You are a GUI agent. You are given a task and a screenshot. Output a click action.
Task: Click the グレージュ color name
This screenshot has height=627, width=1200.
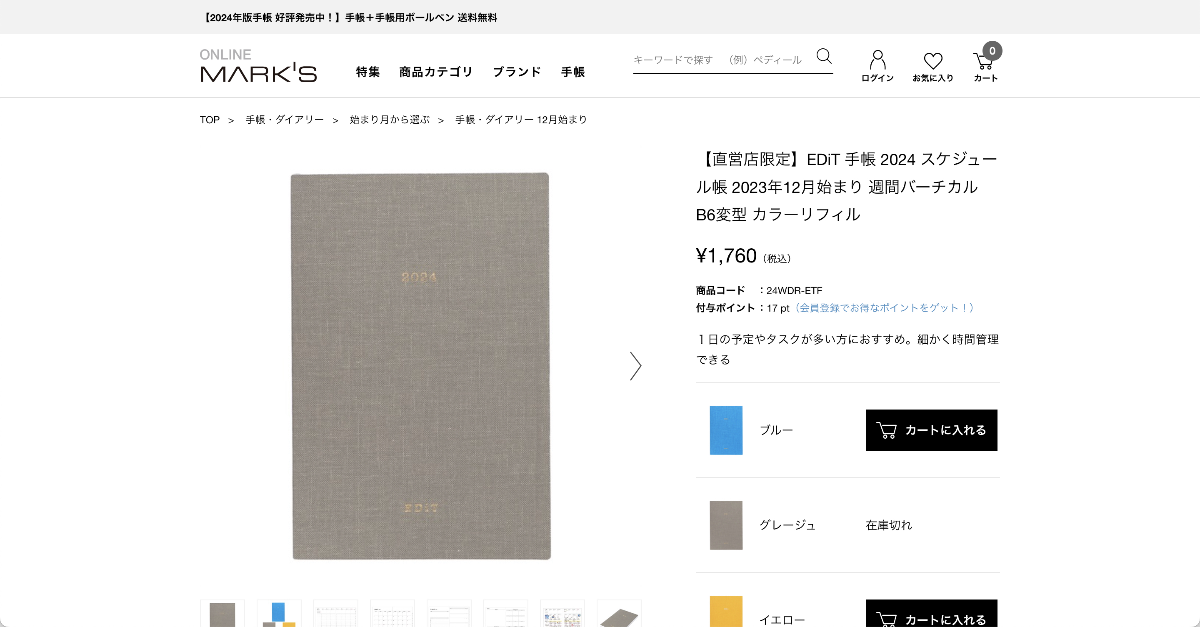pyautogui.click(x=787, y=525)
